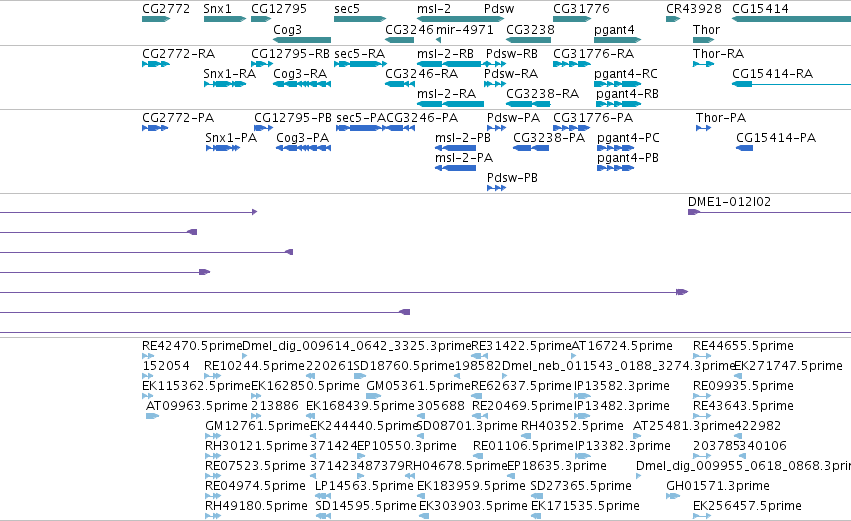
Task: Click the CG31776 gene feature
Action: point(572,19)
